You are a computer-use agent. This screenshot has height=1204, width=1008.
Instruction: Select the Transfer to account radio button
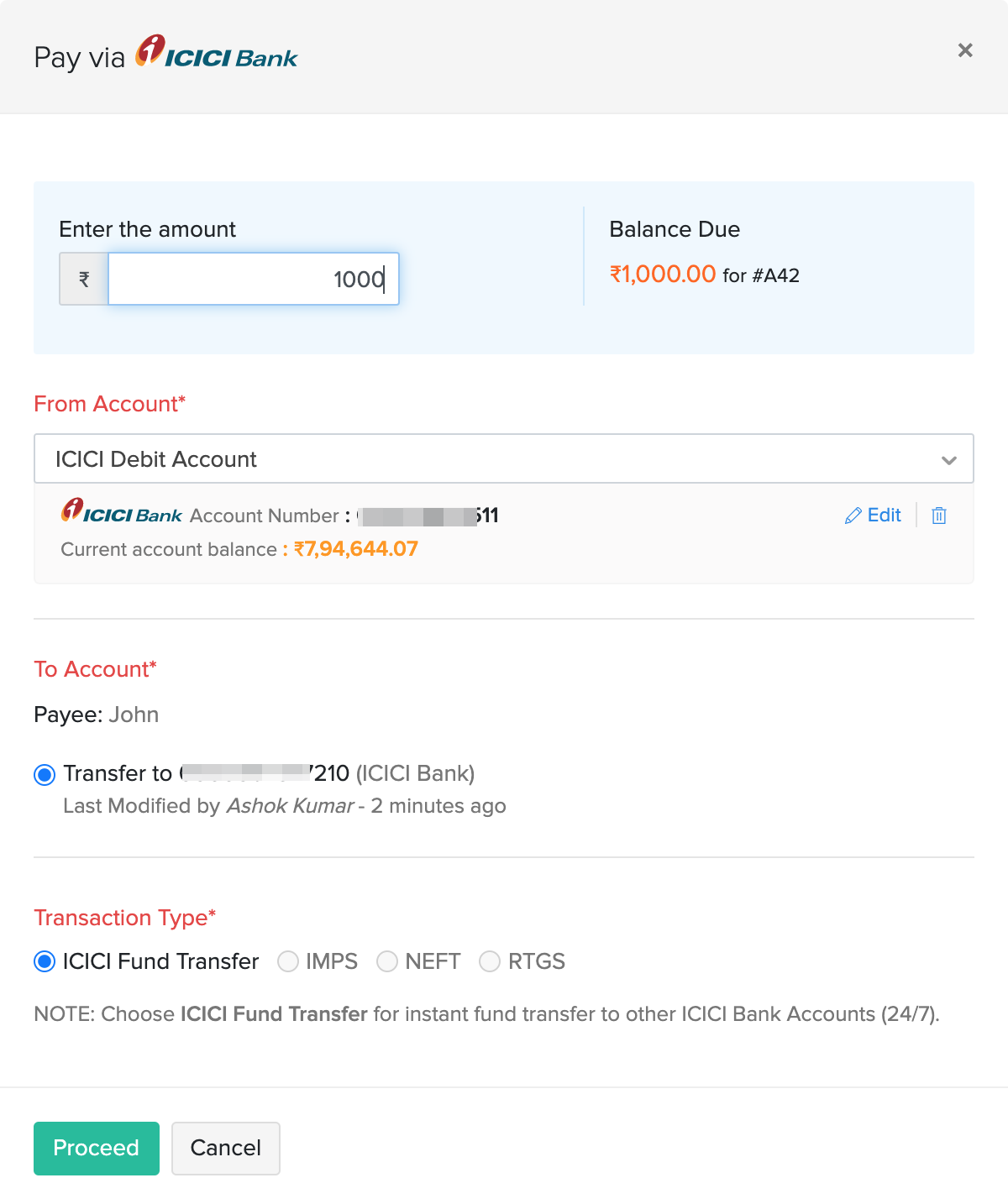click(x=45, y=774)
